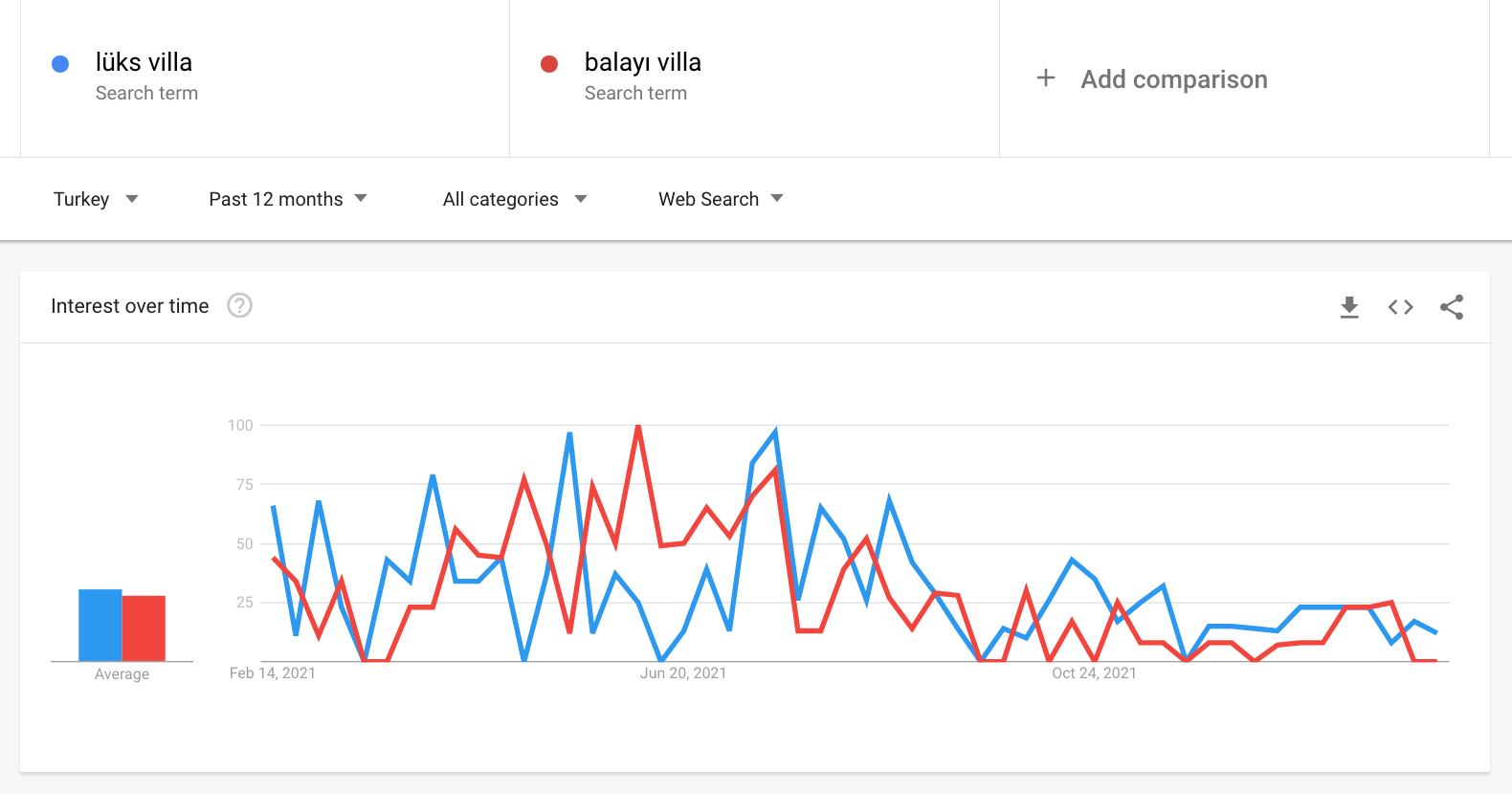Select the Jun 20, 2021 axis label

tap(683, 673)
